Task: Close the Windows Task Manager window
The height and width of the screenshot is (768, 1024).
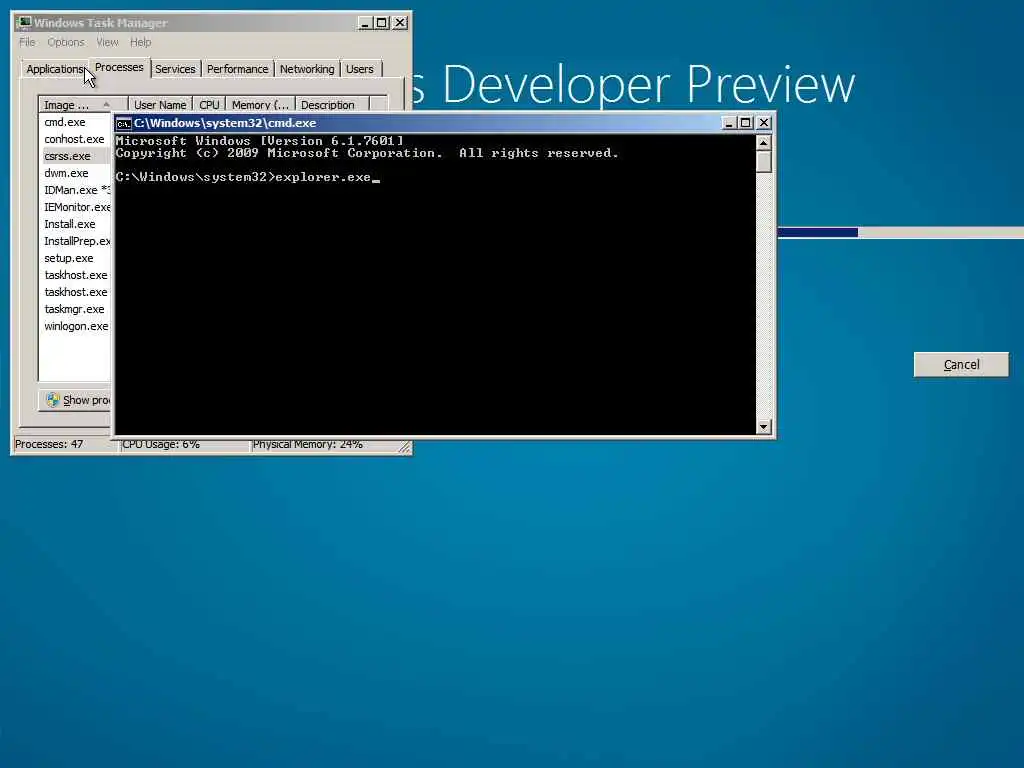Action: coord(400,23)
